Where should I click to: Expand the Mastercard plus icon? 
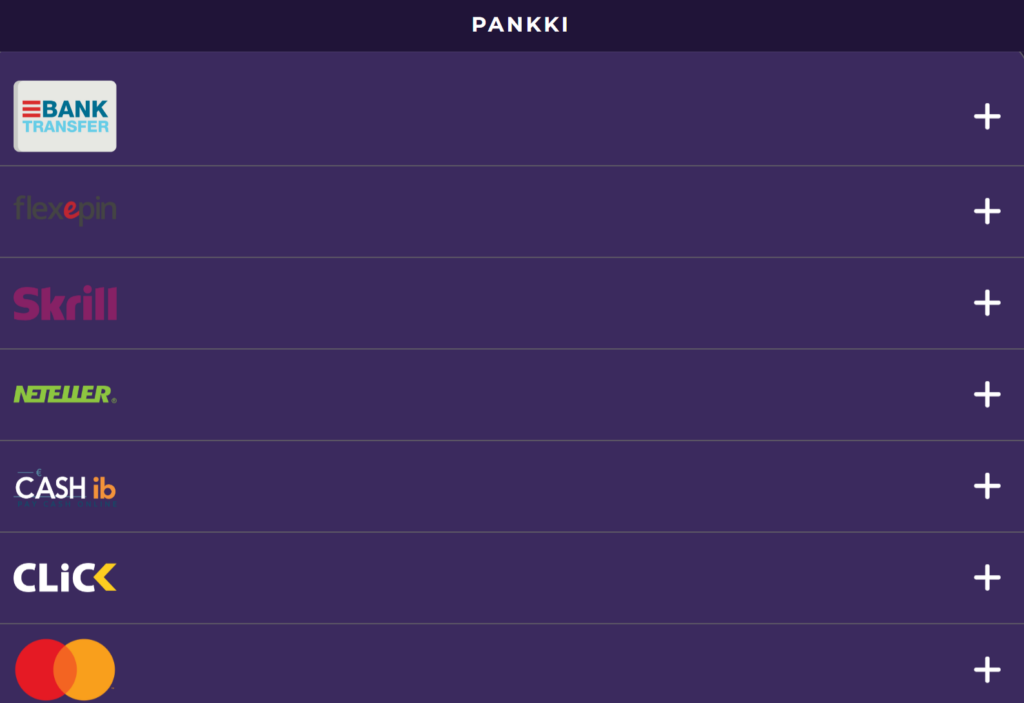click(x=986, y=670)
